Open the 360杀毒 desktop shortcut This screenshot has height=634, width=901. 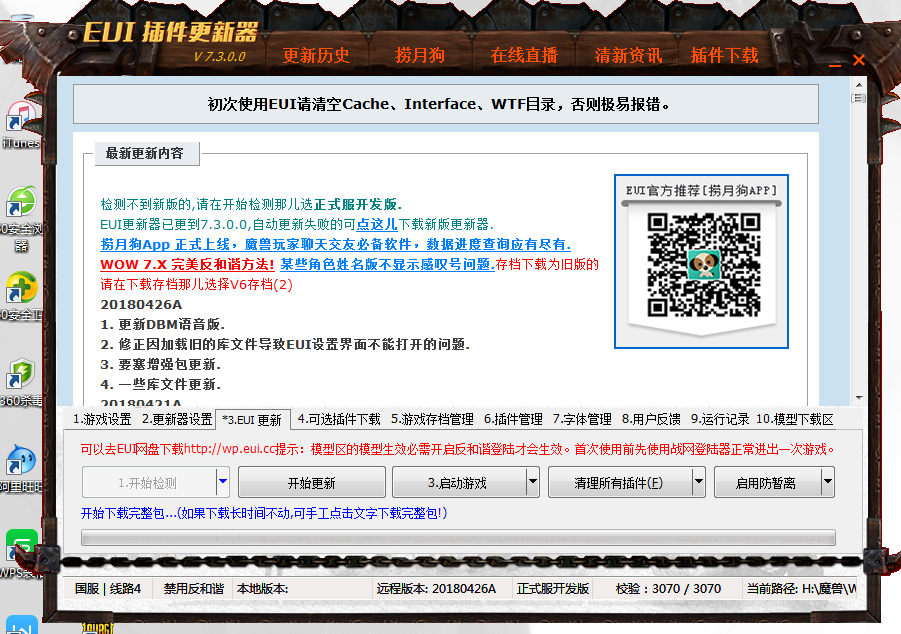pos(21,382)
